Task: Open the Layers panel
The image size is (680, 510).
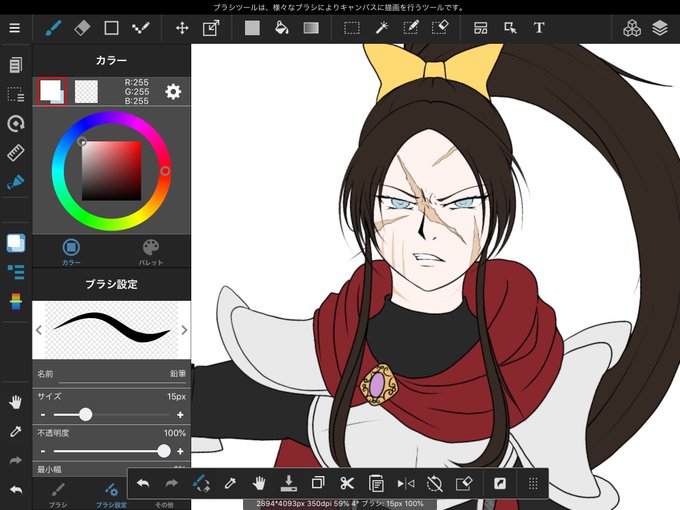Action: 660,28
